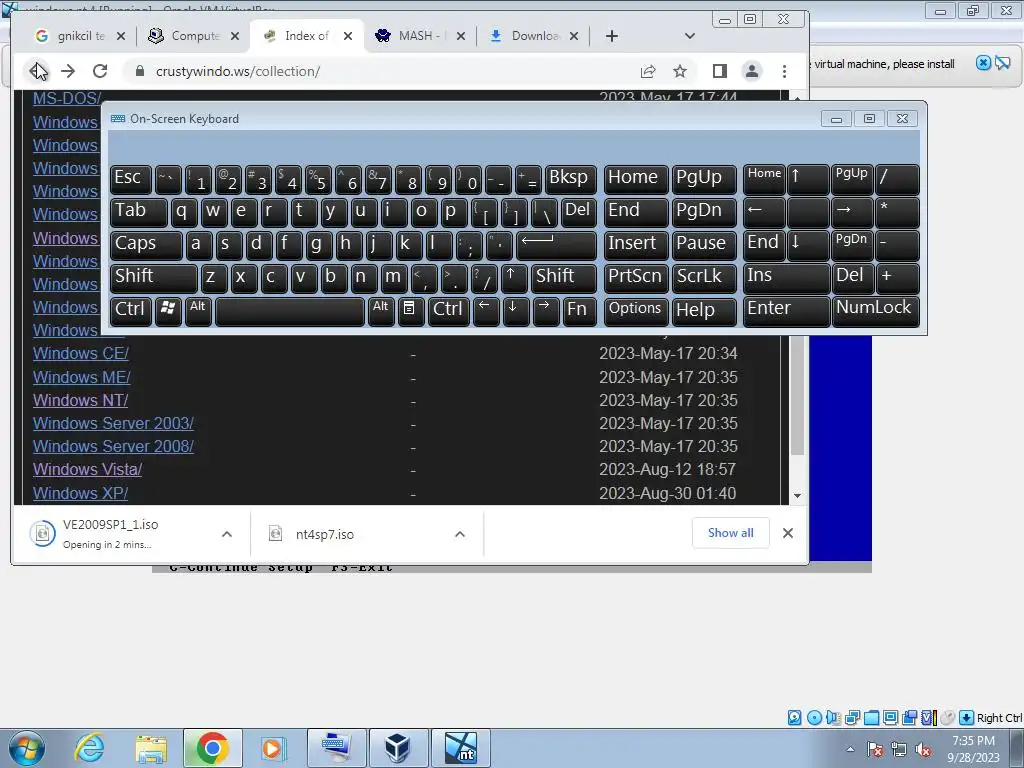The height and width of the screenshot is (768, 1024).
Task: Open the Windows Server 2003/ link
Action: tap(114, 423)
